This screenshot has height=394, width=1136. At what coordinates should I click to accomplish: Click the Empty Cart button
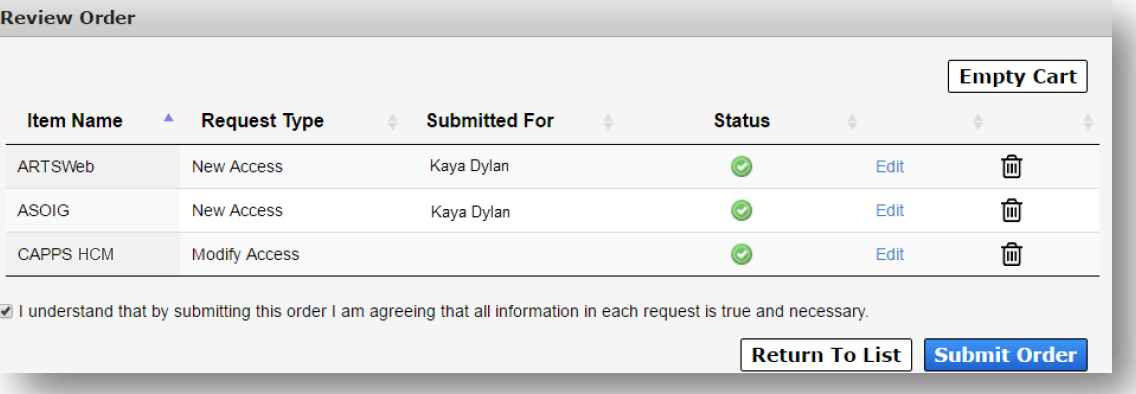point(1018,77)
